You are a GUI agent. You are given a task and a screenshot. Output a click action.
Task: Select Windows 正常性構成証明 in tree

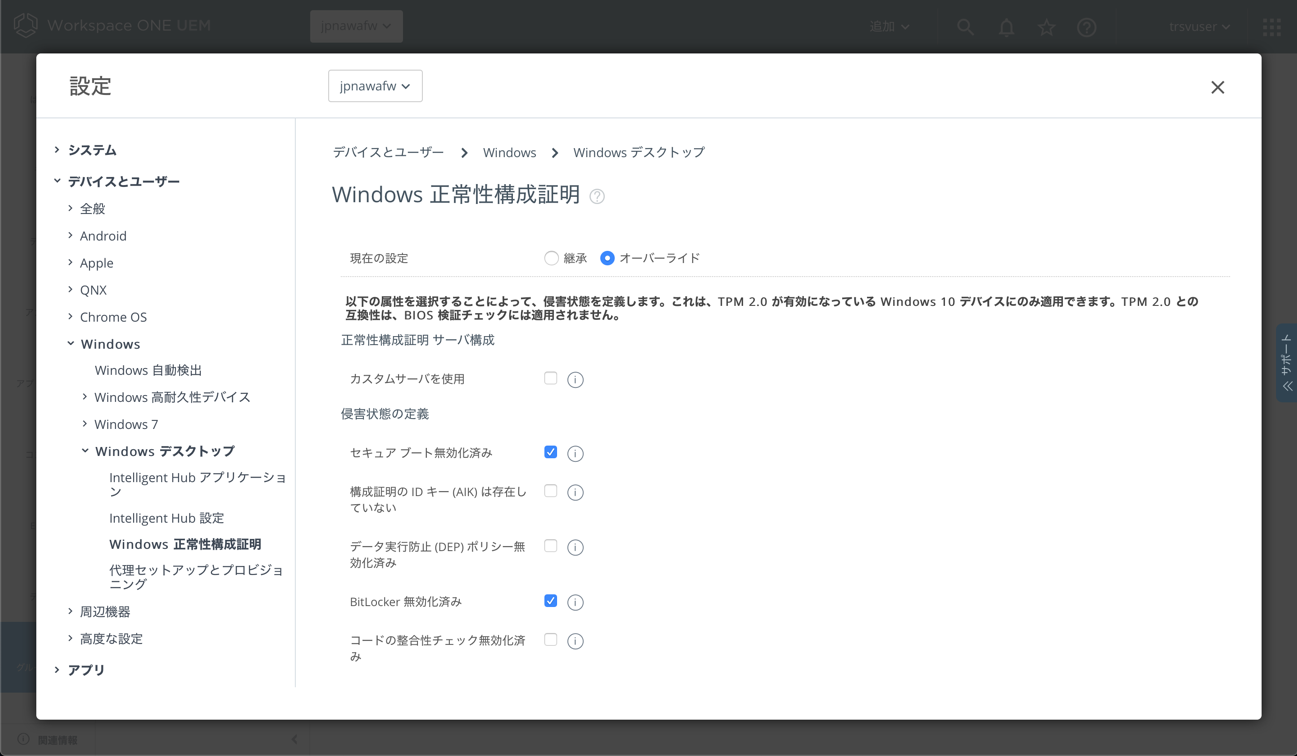click(185, 544)
